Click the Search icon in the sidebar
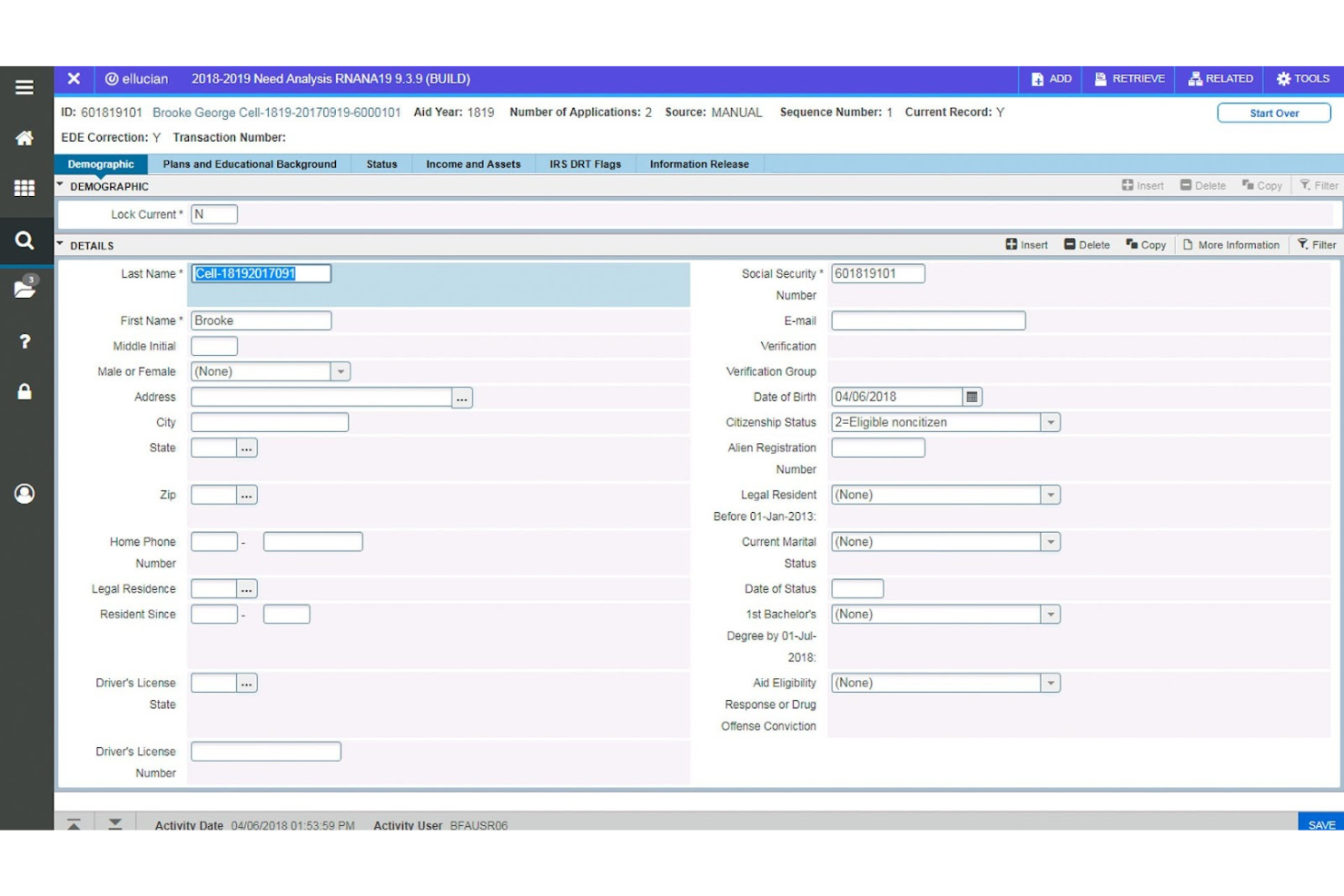The image size is (1344, 896). click(x=25, y=241)
